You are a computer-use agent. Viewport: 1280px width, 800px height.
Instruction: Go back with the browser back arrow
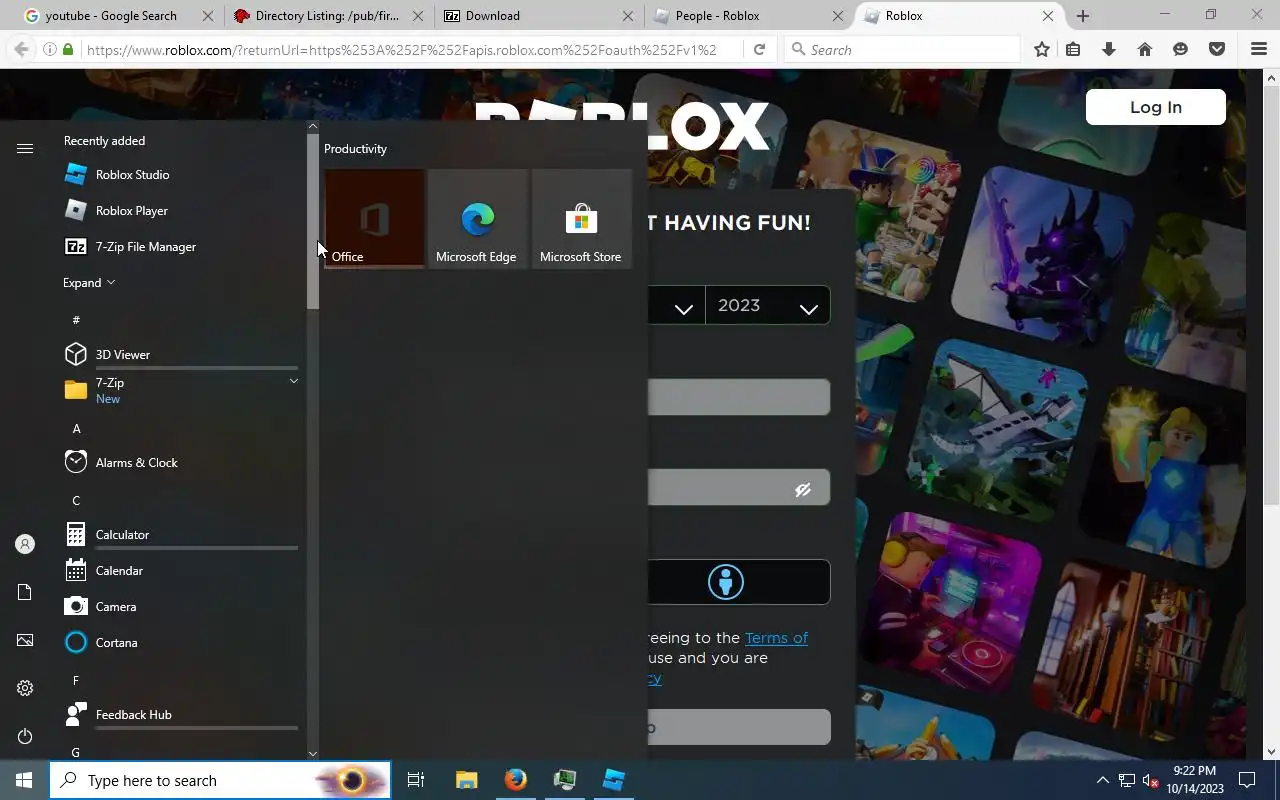[21, 49]
